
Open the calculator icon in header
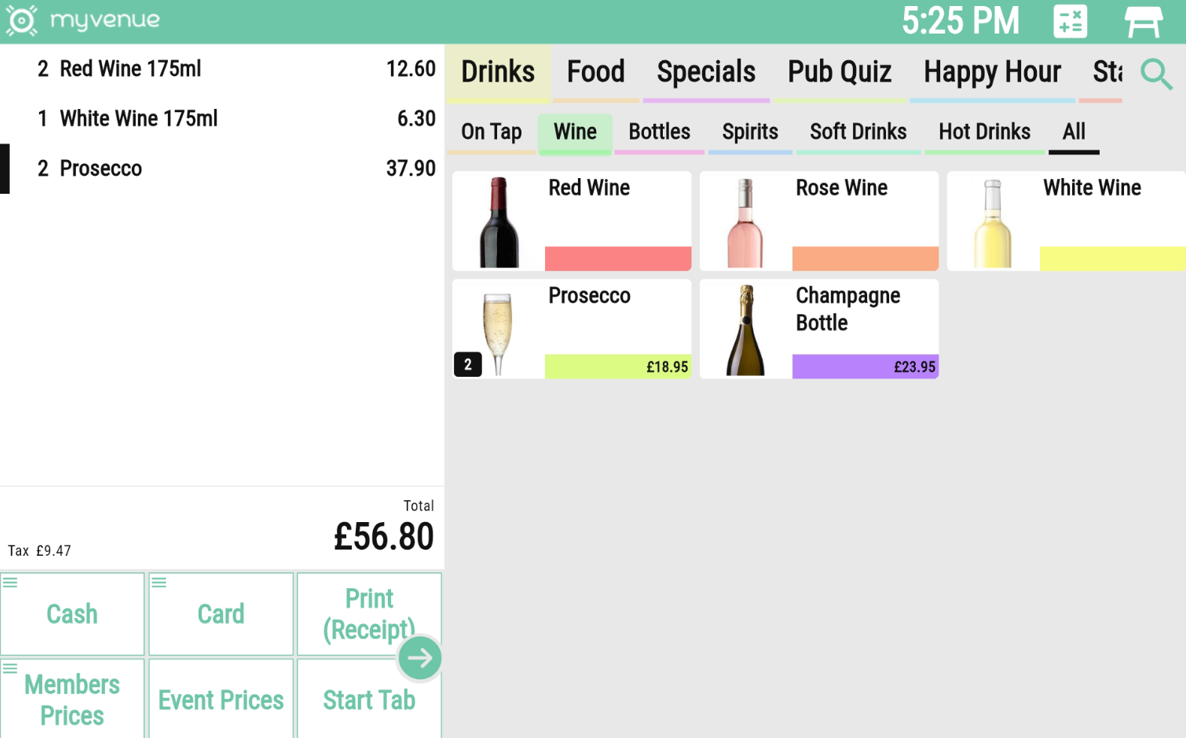[x=1070, y=21]
